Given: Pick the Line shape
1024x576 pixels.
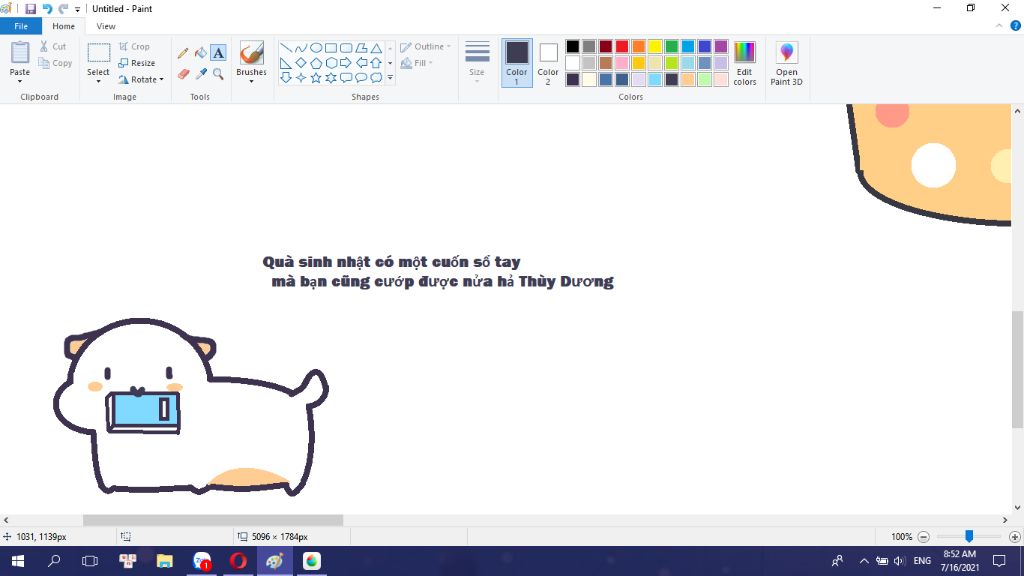Looking at the screenshot, I should (286, 48).
